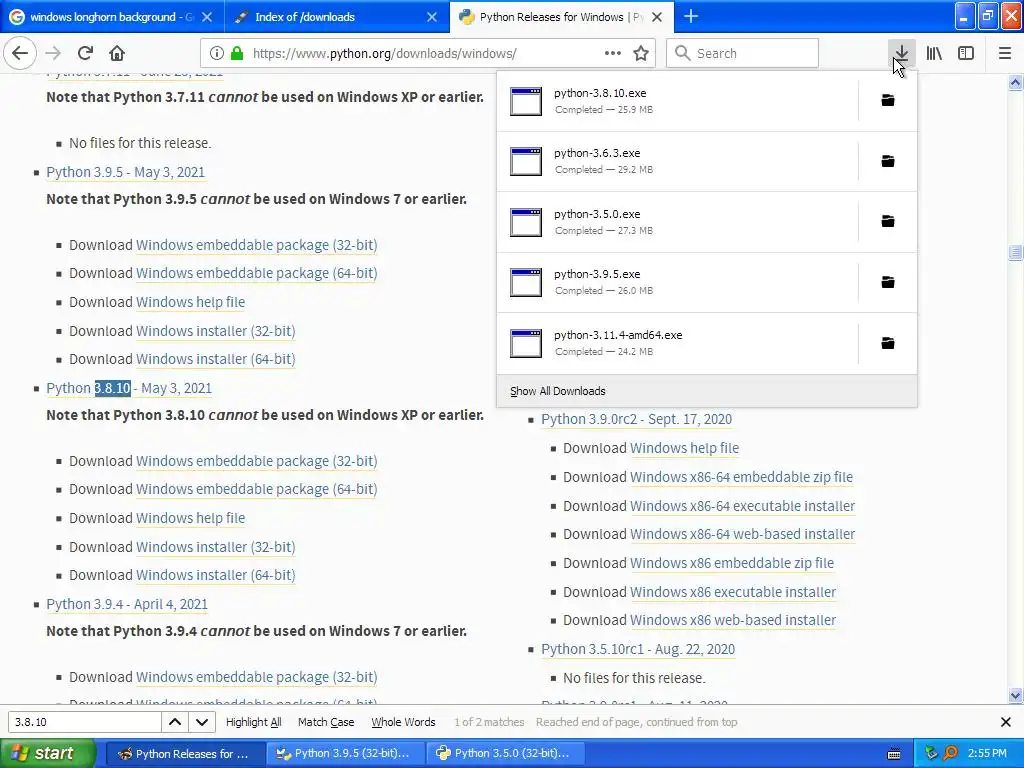1024x768 pixels.
Task: Find previous match arrow in find bar
Action: [175, 722]
